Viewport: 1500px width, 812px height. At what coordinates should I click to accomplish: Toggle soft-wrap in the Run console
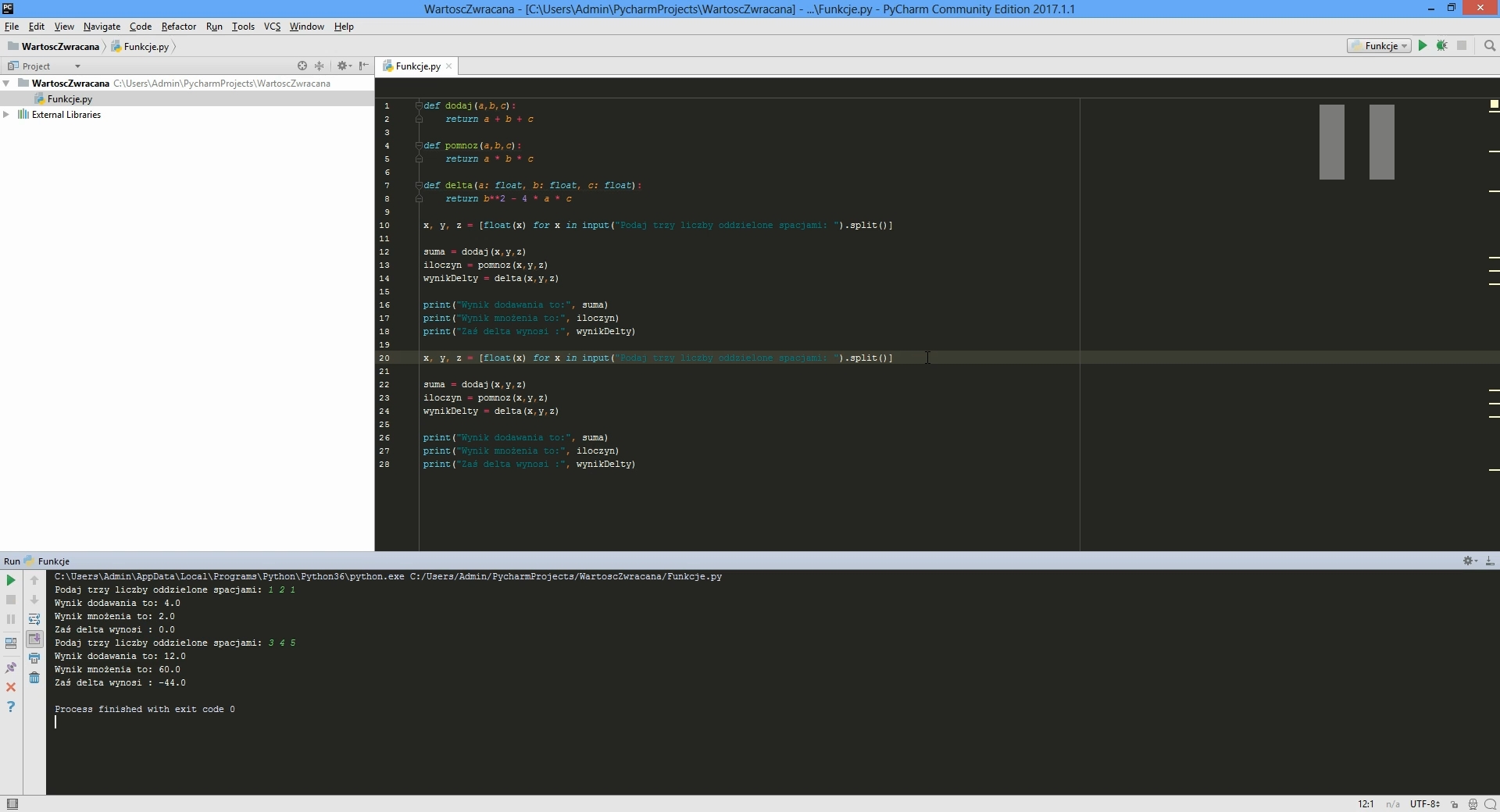click(34, 619)
